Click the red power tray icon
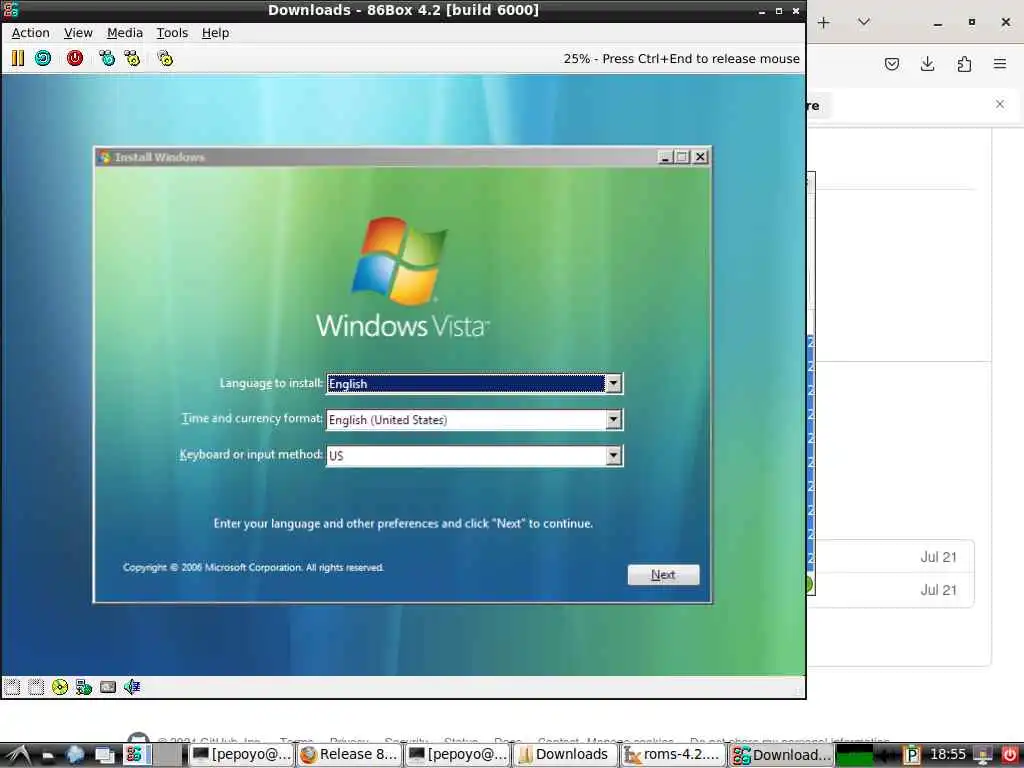This screenshot has height=768, width=1024. (1010, 755)
